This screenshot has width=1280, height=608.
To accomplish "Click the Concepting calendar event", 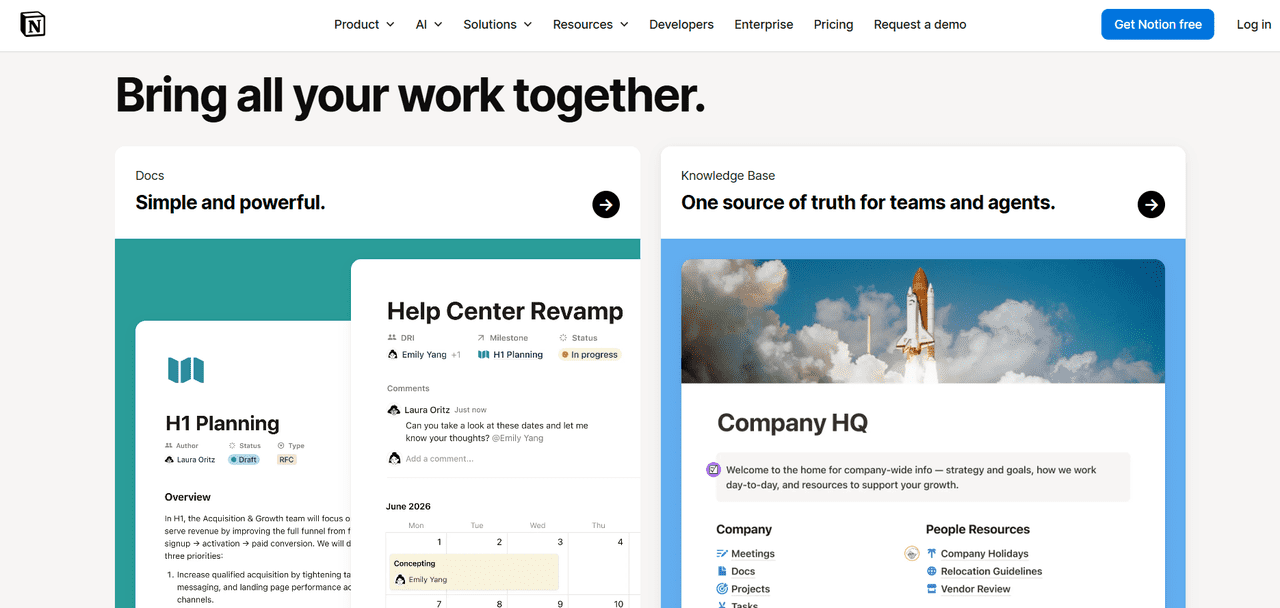I will [x=473, y=571].
